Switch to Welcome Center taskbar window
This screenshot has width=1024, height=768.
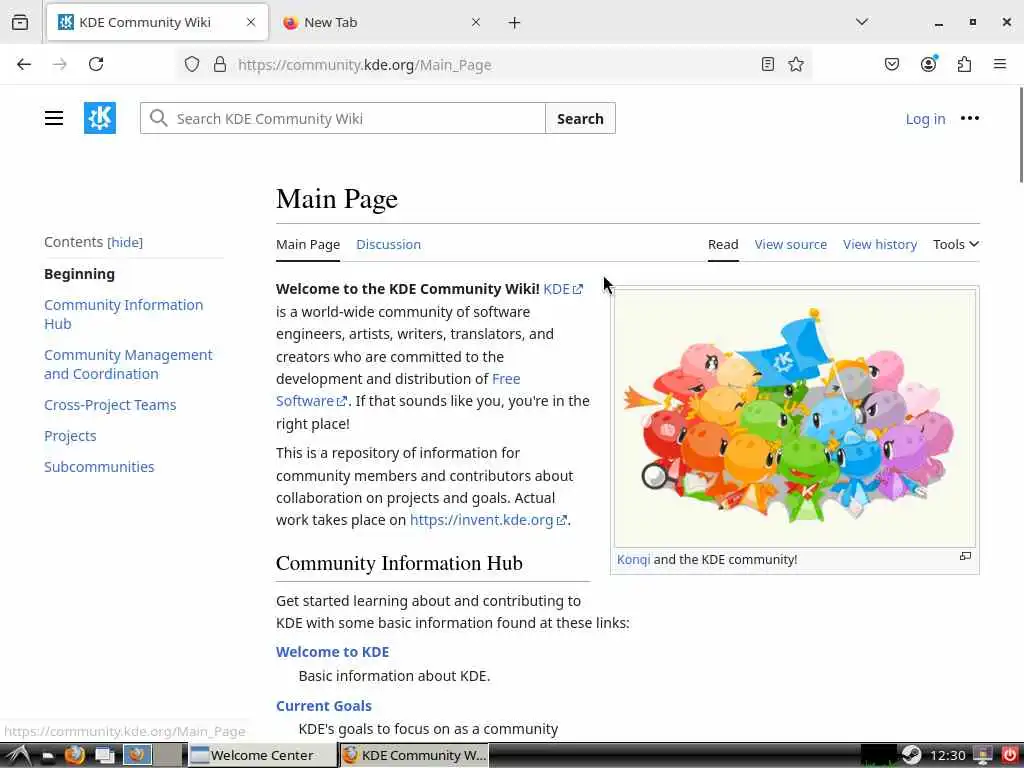tap(261, 756)
